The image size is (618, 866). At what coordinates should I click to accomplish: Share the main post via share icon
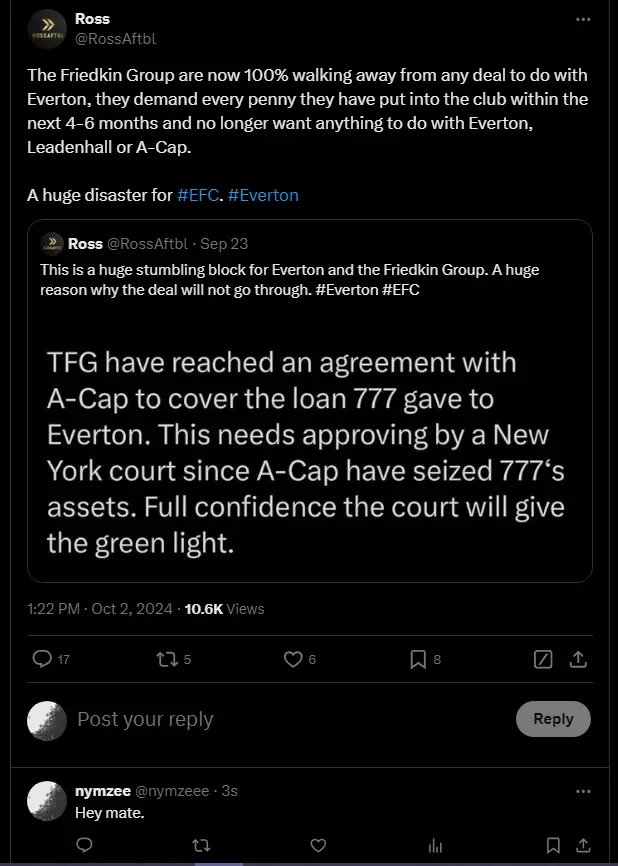[578, 659]
